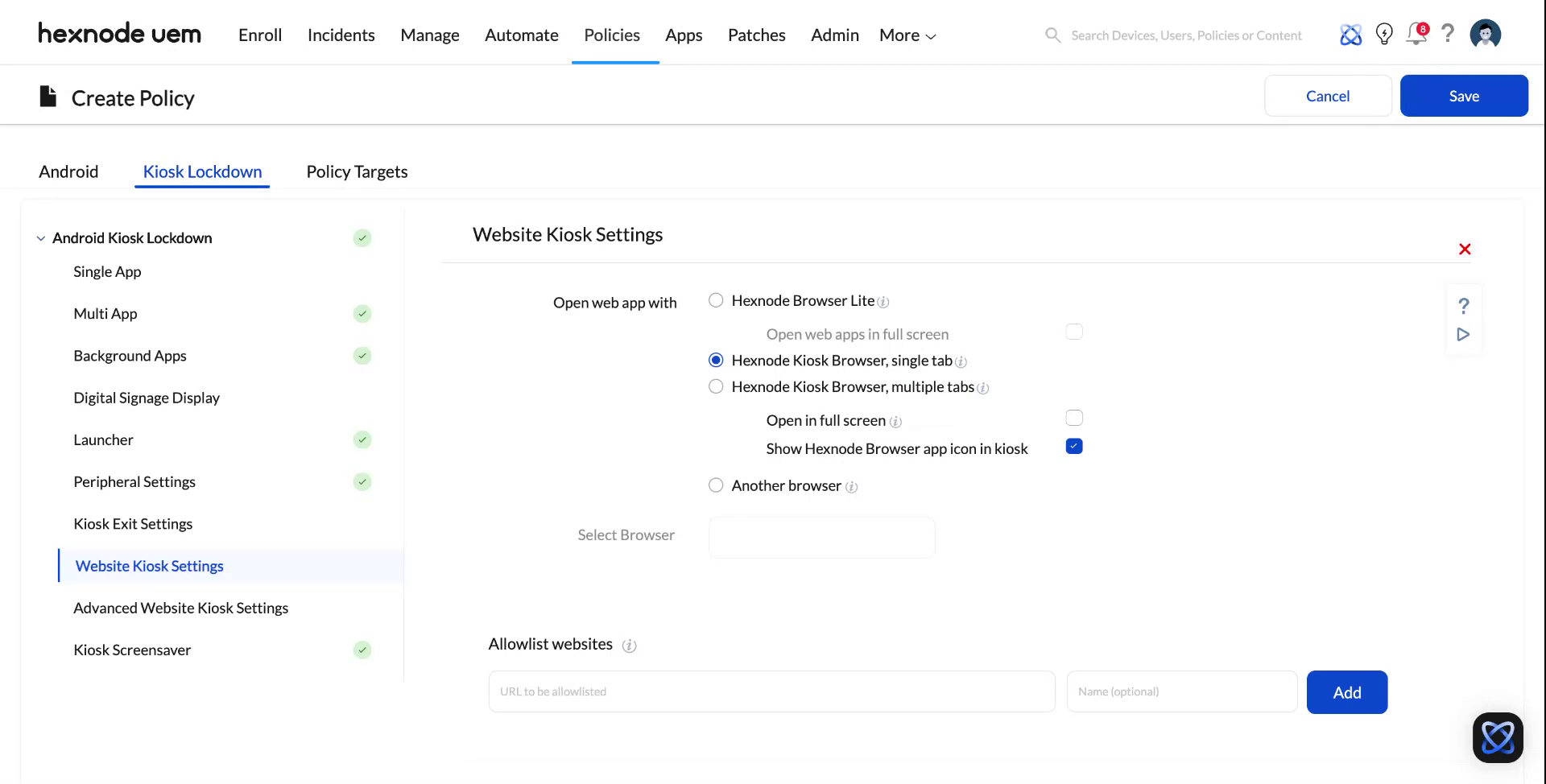The height and width of the screenshot is (784, 1546).
Task: Click the Add button for allowlisted websites
Action: coord(1346,691)
